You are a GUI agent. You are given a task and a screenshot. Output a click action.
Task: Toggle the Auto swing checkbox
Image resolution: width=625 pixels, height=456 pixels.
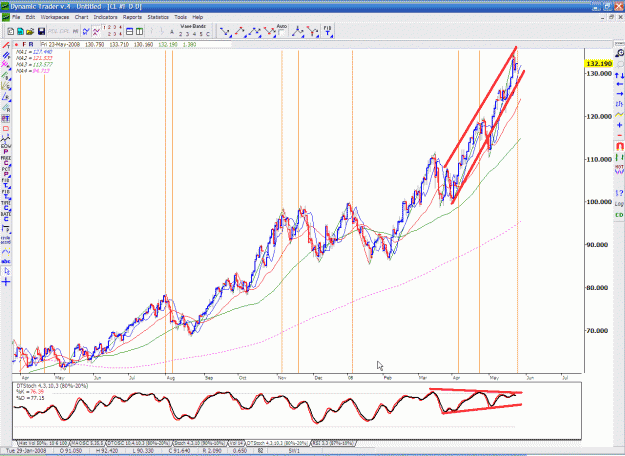click(x=281, y=33)
